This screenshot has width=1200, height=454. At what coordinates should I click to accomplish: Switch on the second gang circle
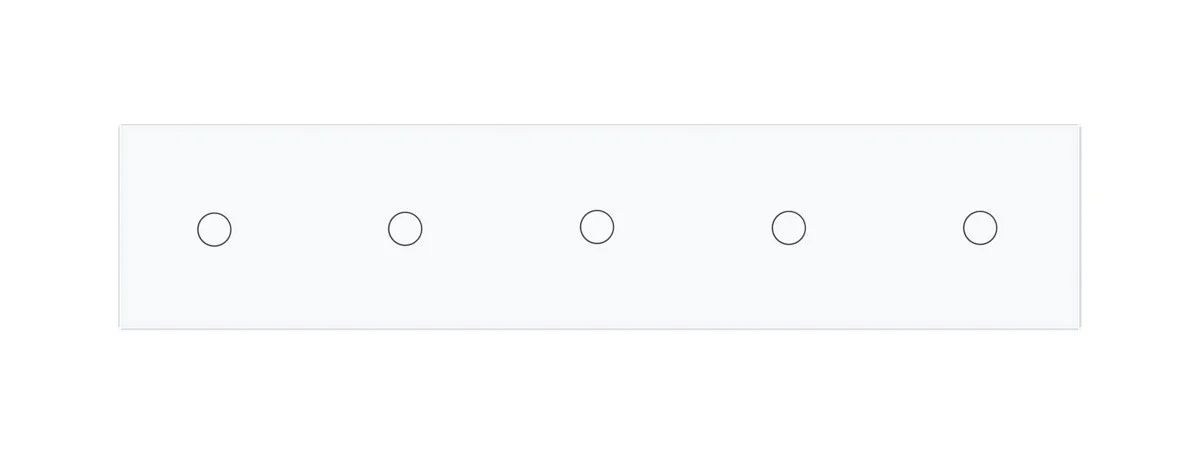[x=405, y=229]
